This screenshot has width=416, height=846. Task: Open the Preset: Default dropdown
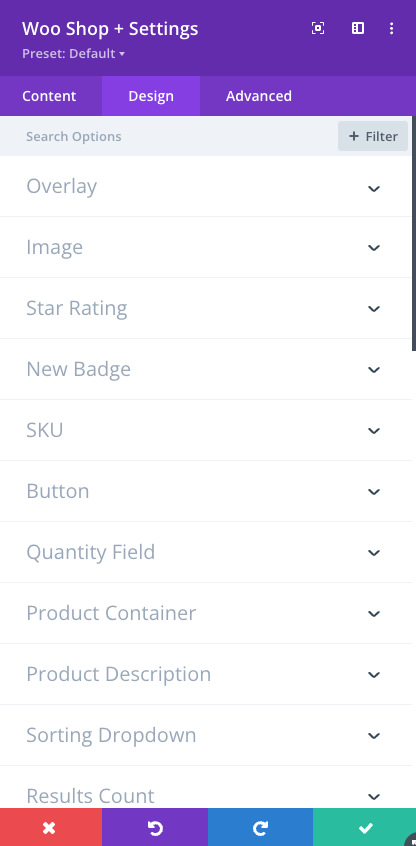[x=73, y=54]
